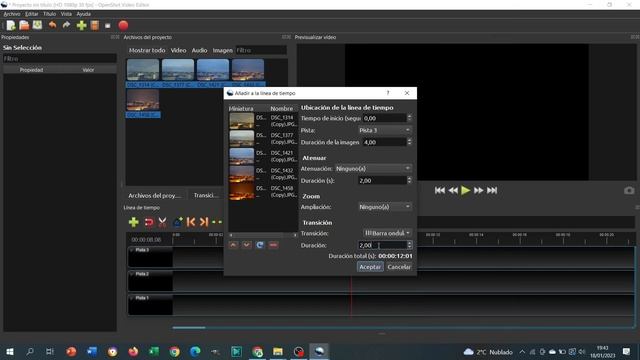Move selected file down in dialog list
640x360 pixels.
247,245
